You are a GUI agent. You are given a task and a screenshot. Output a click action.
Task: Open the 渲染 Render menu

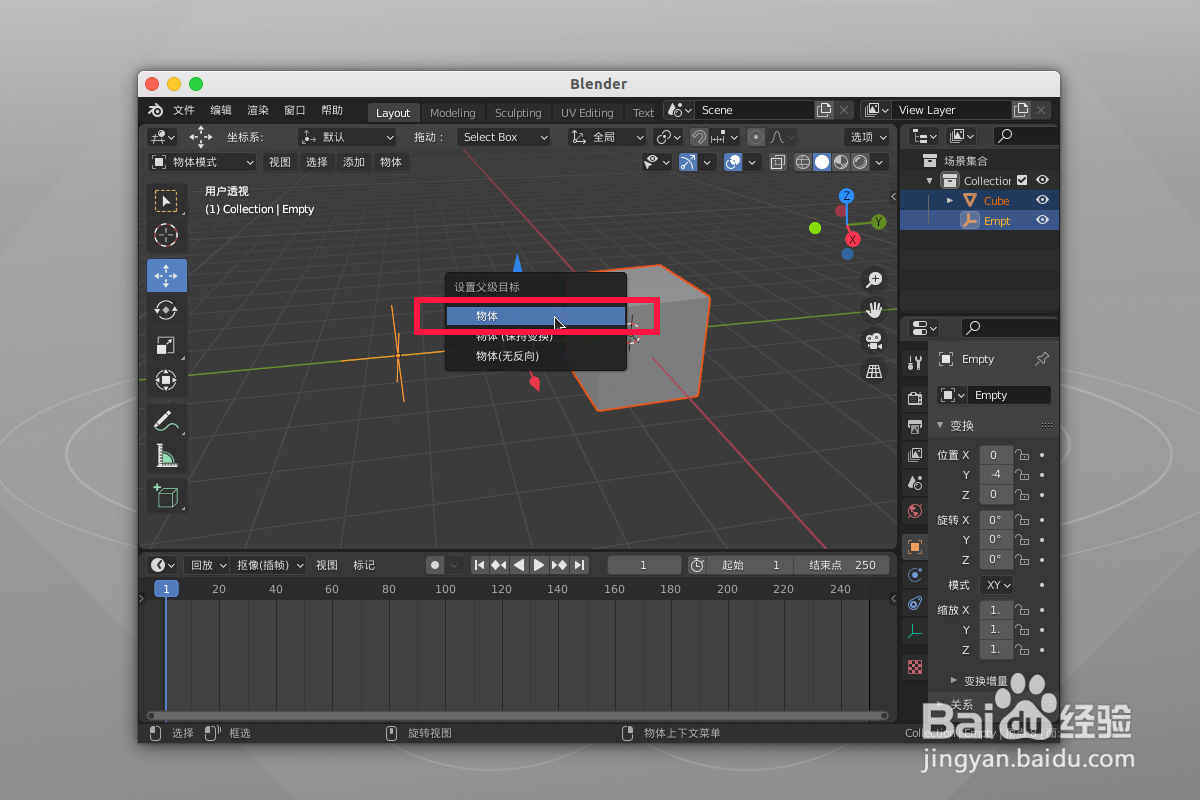pyautogui.click(x=258, y=110)
